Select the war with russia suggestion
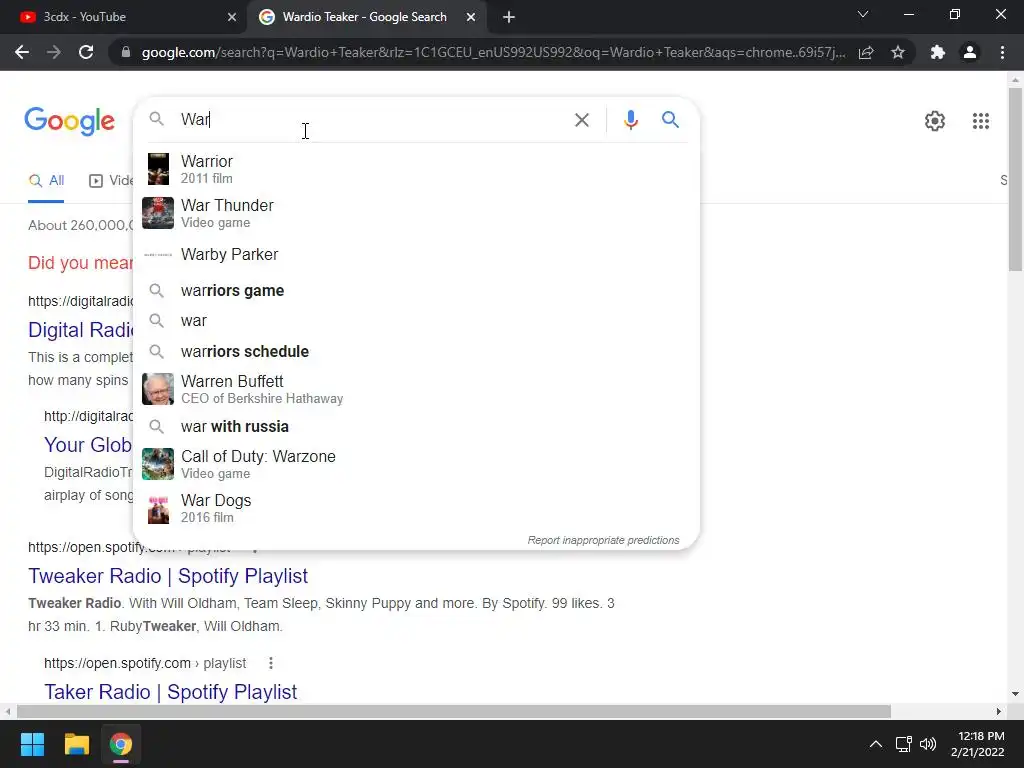 pyautogui.click(x=416, y=426)
